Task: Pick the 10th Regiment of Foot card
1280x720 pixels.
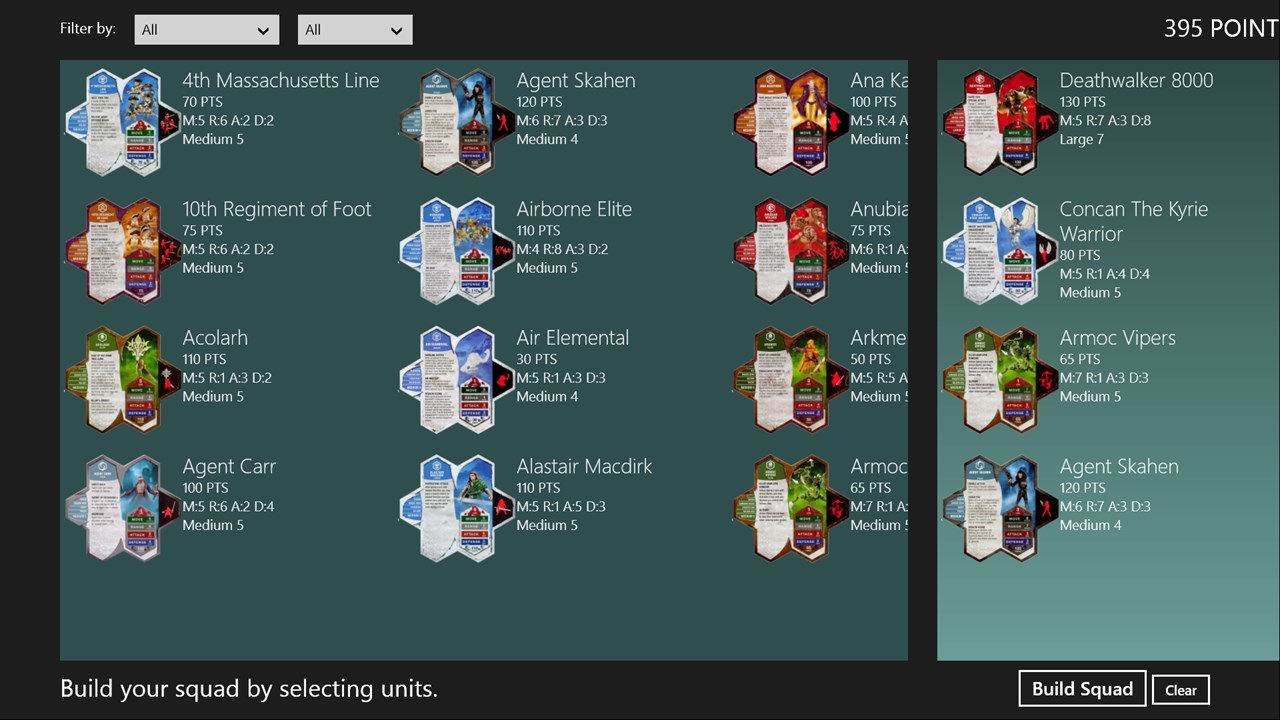Action: click(123, 251)
